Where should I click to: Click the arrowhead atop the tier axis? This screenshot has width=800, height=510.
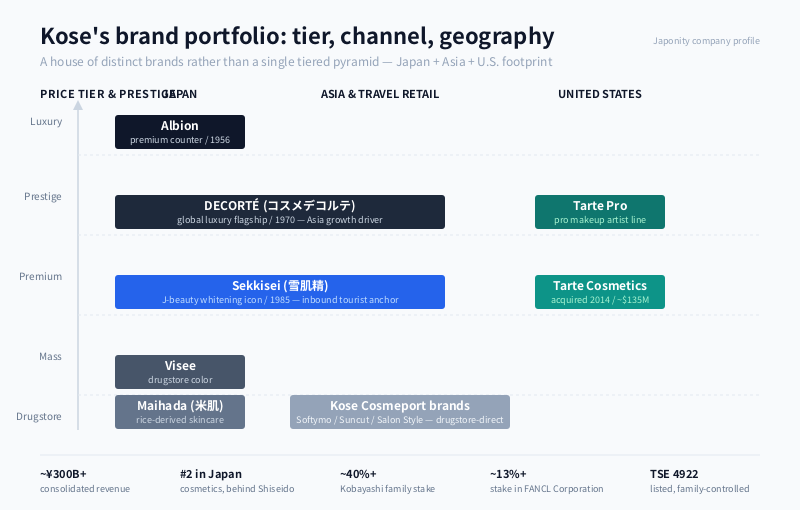tap(78, 106)
